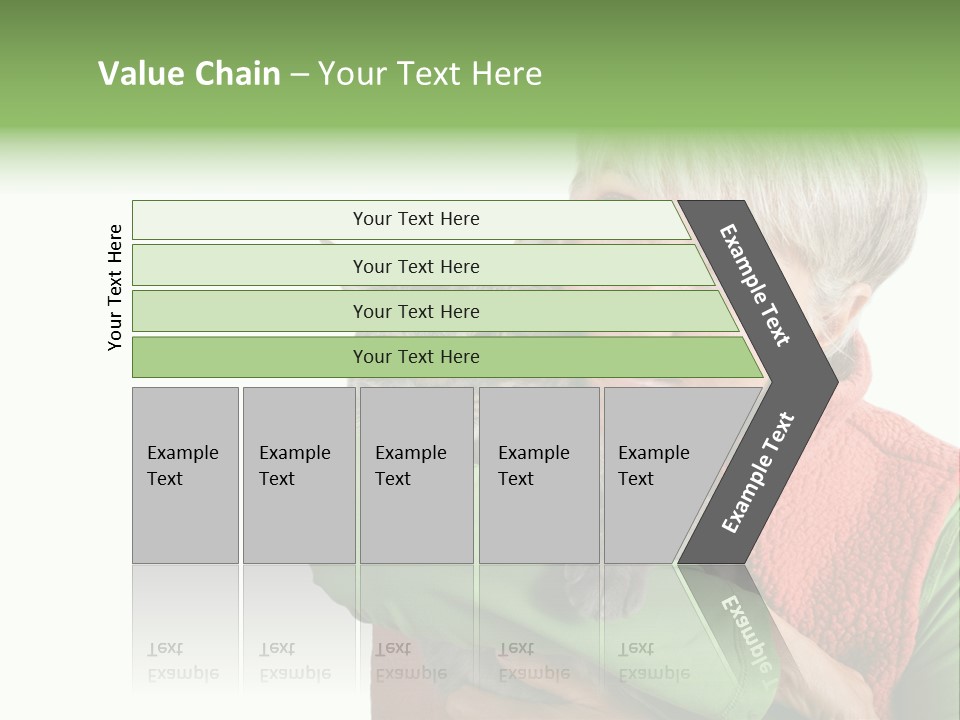The height and width of the screenshot is (720, 960).
Task: Select the second gray 'Example Text' box
Action: pyautogui.click(x=299, y=475)
